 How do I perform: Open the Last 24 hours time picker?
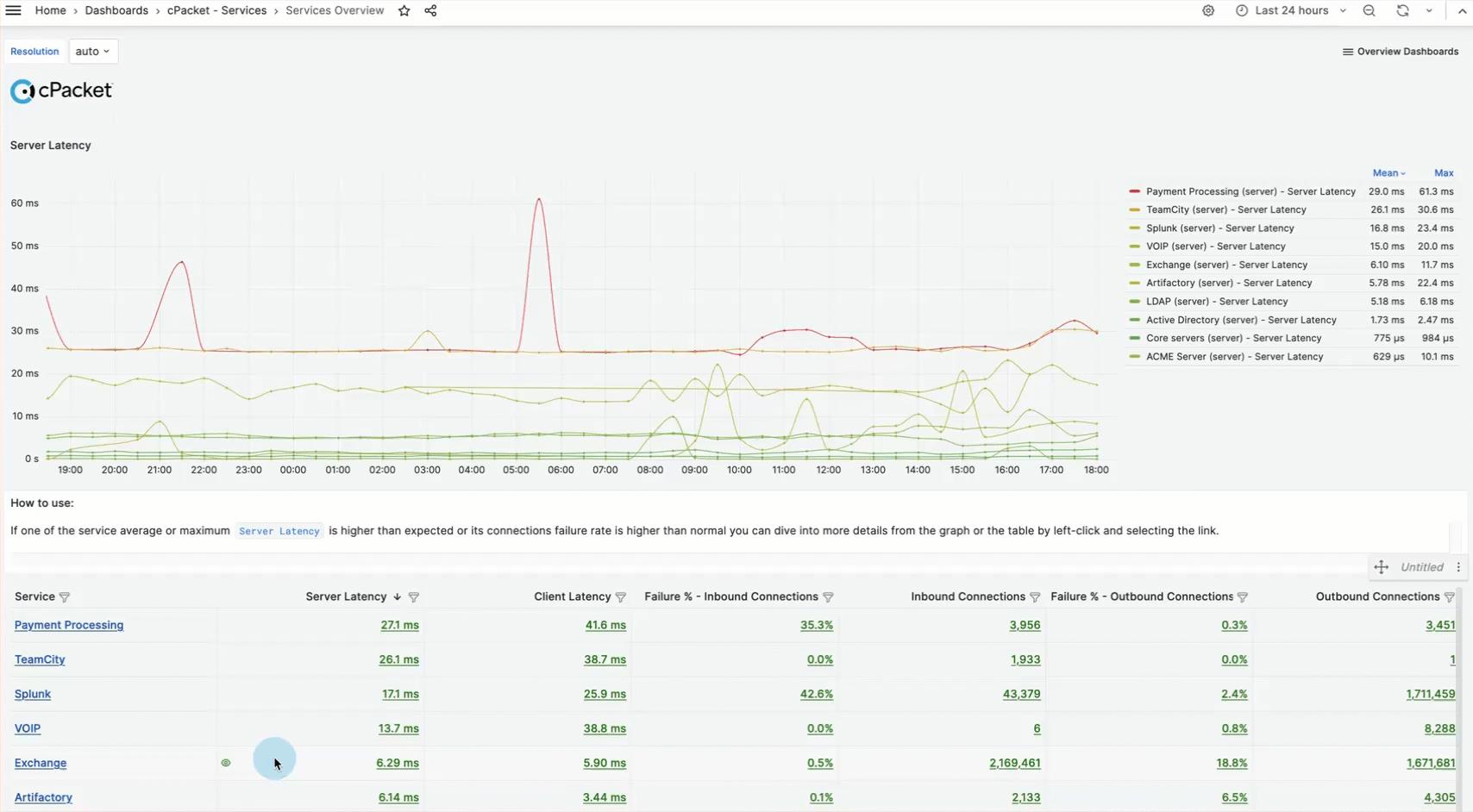(x=1290, y=10)
